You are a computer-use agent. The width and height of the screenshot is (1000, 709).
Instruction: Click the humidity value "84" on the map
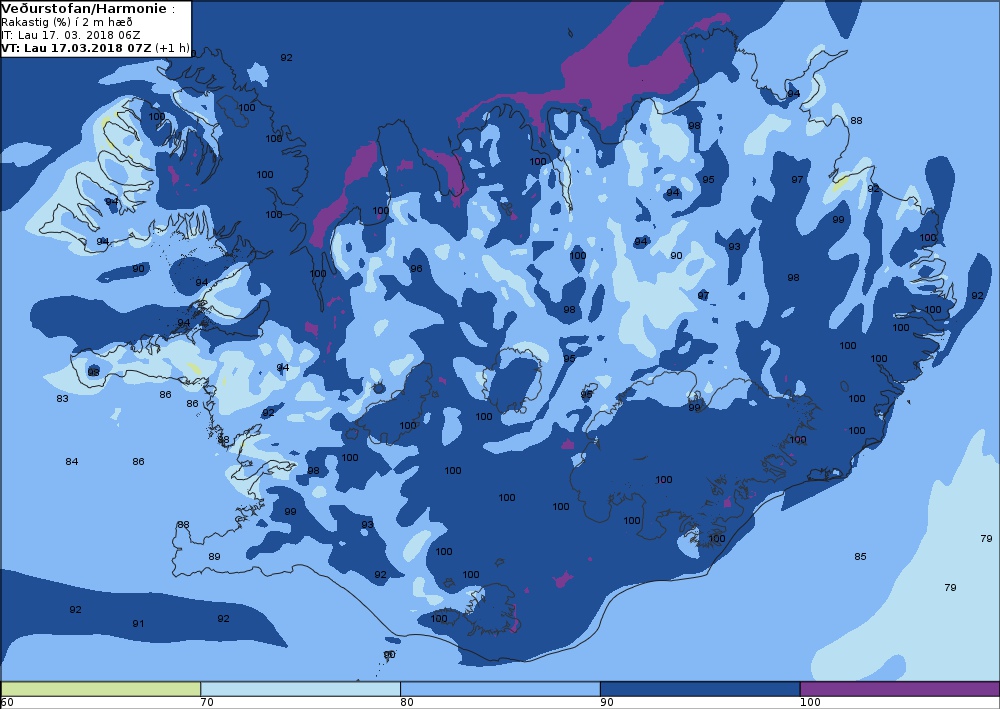tap(71, 462)
